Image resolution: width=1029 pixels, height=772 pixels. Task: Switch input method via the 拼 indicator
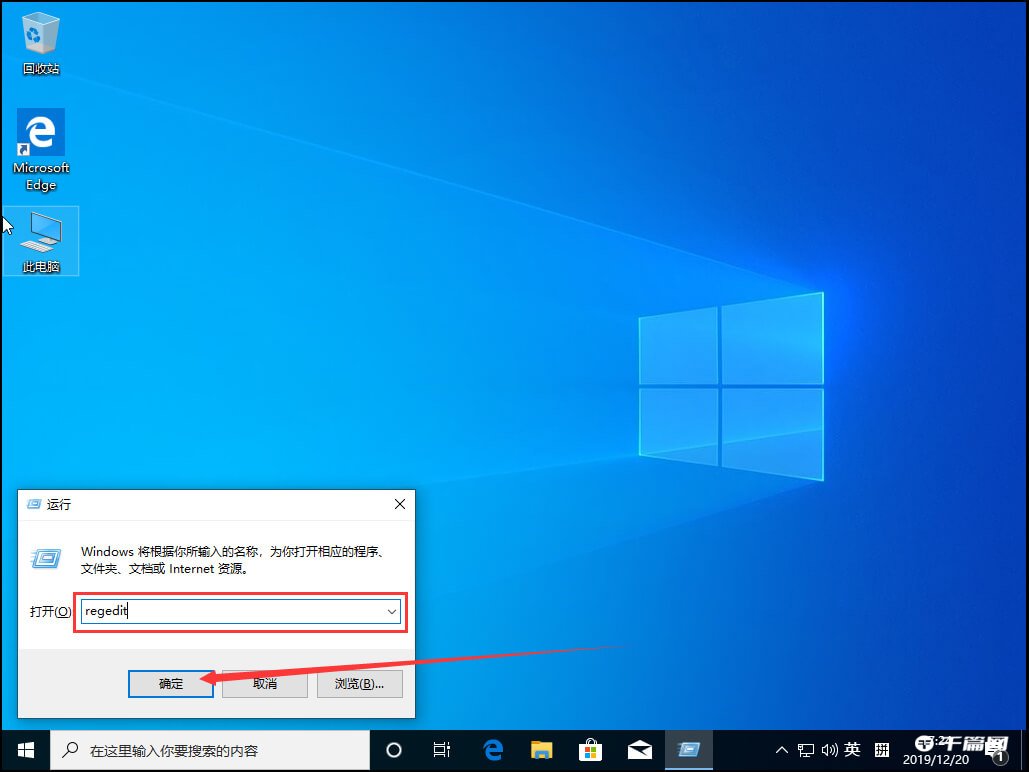883,748
